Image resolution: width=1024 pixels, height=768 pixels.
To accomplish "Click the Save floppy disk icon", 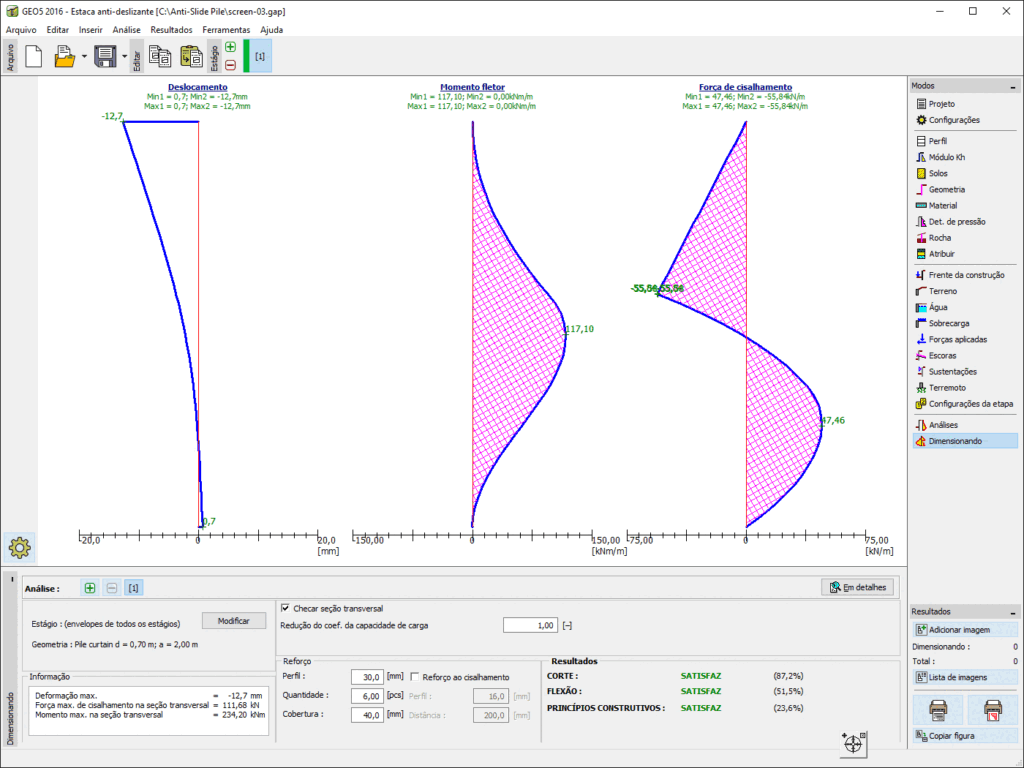I will (x=105, y=56).
